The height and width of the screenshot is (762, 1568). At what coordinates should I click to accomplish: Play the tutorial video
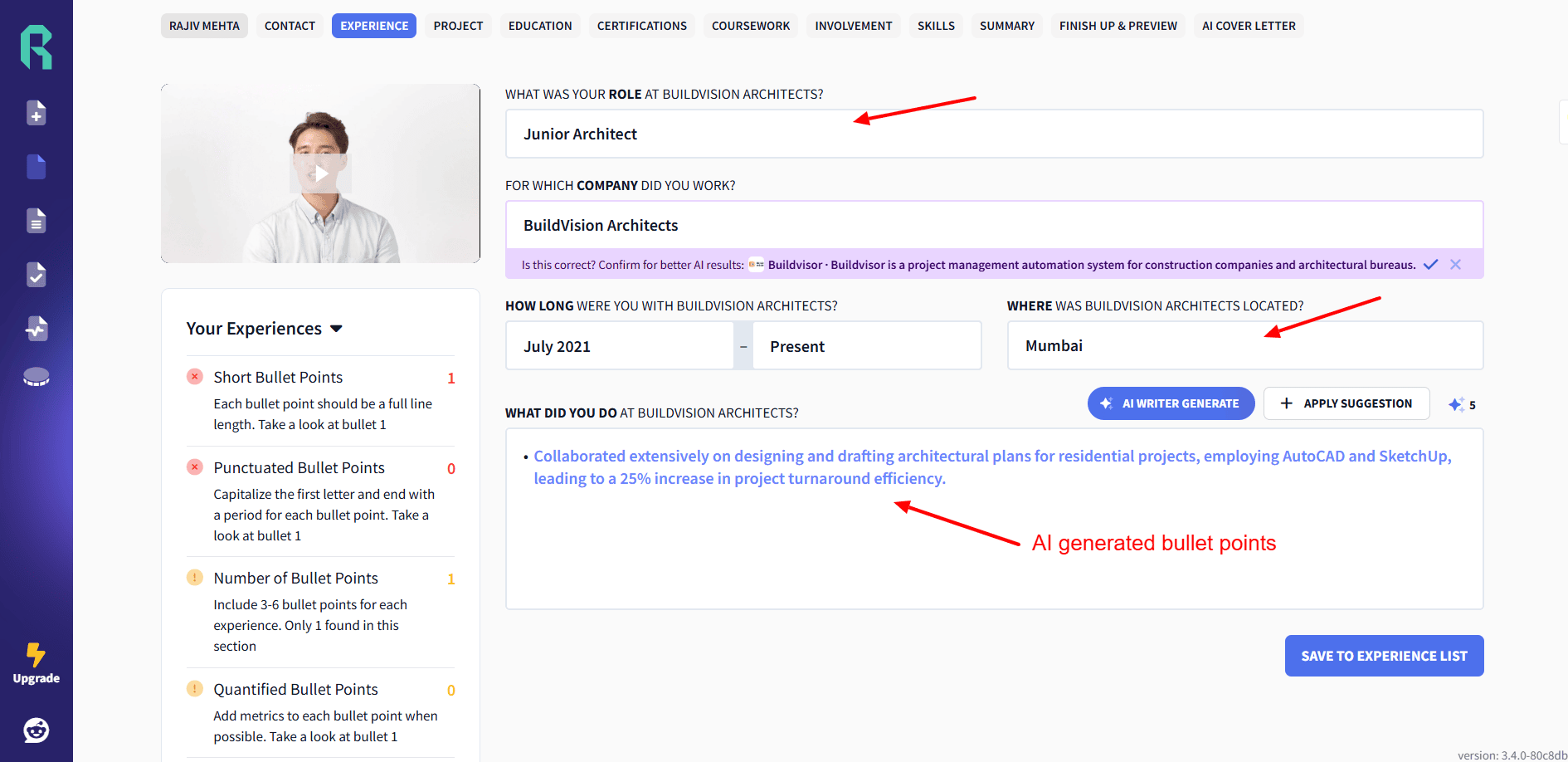click(320, 173)
